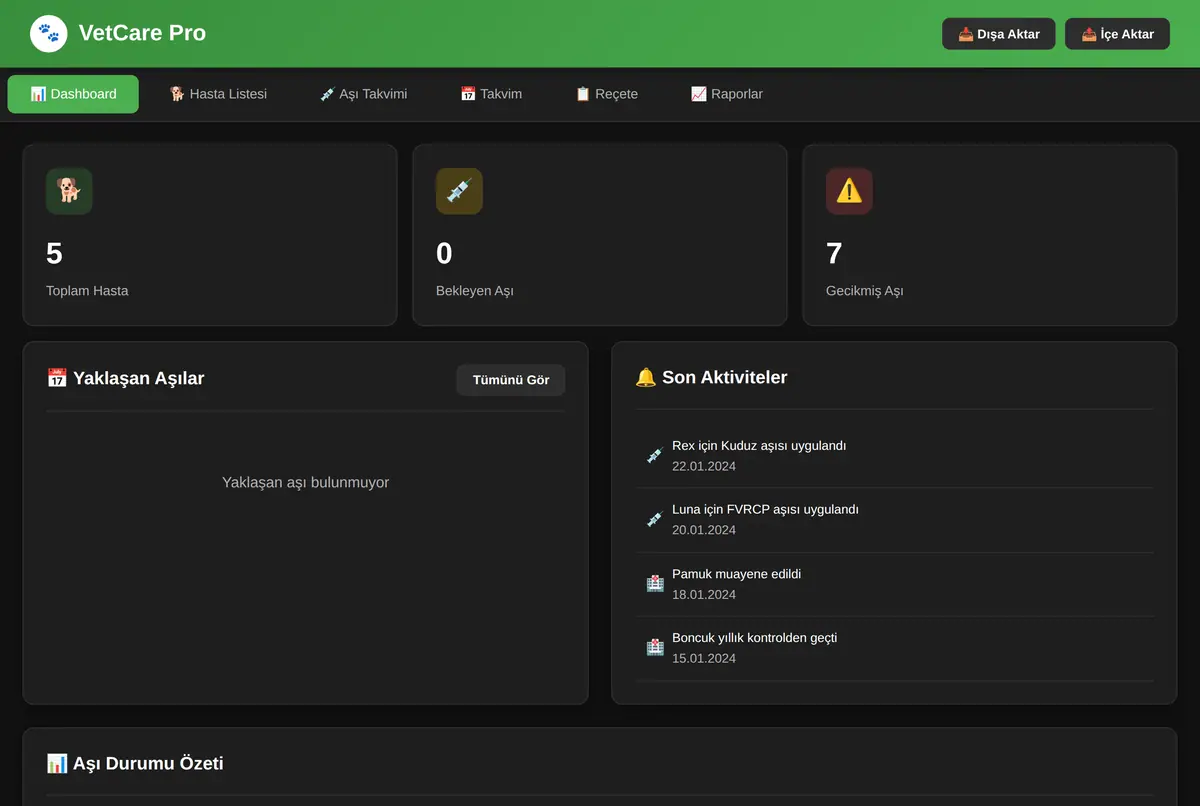Click the hospital icon beside Boncuk yıllık kontrol
Image resolution: width=1200 pixels, height=806 pixels.
(x=655, y=648)
